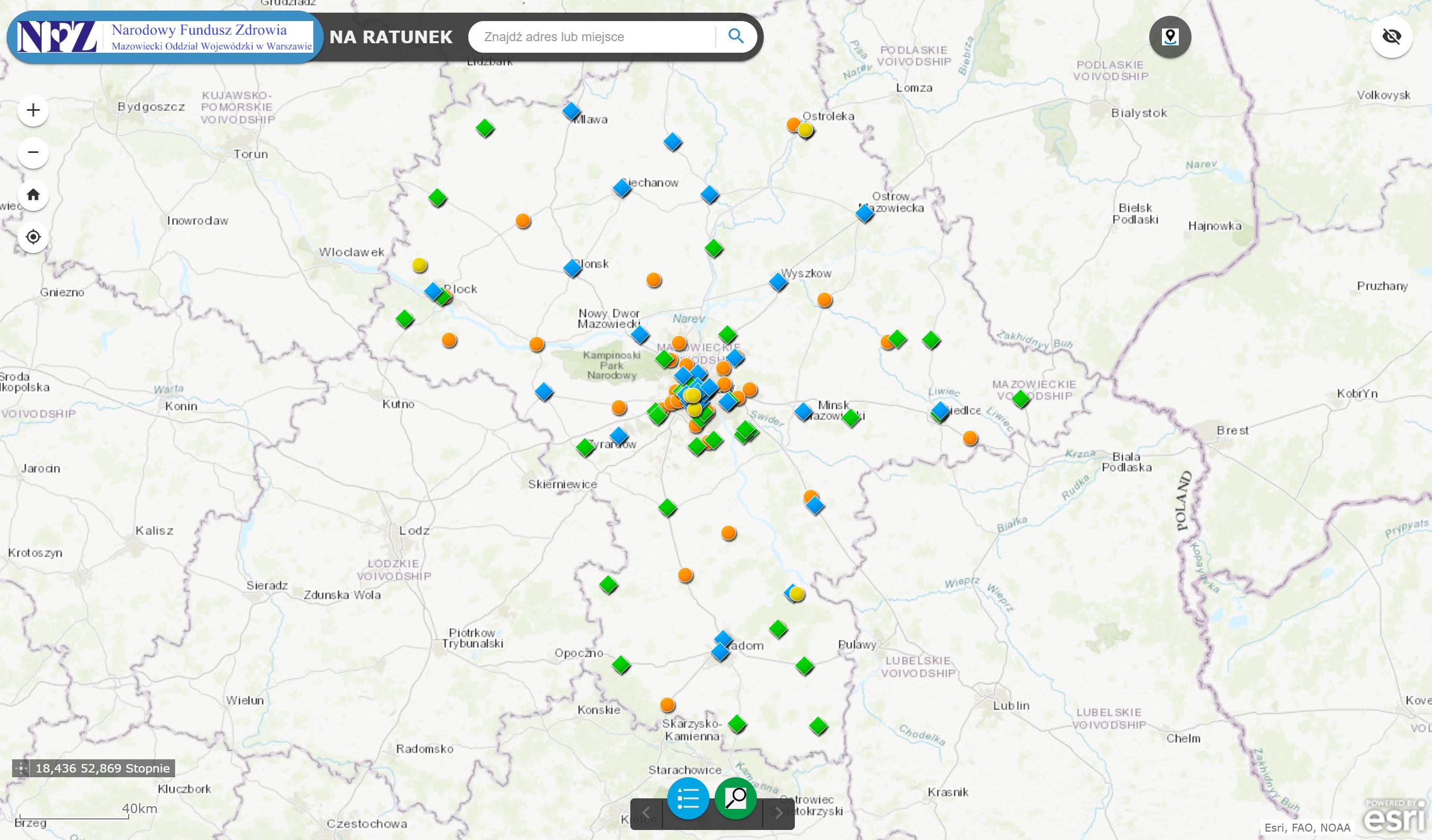Select the blue diamond marker at Mlawa
Viewport: 1432px width, 840px height.
pos(571,111)
